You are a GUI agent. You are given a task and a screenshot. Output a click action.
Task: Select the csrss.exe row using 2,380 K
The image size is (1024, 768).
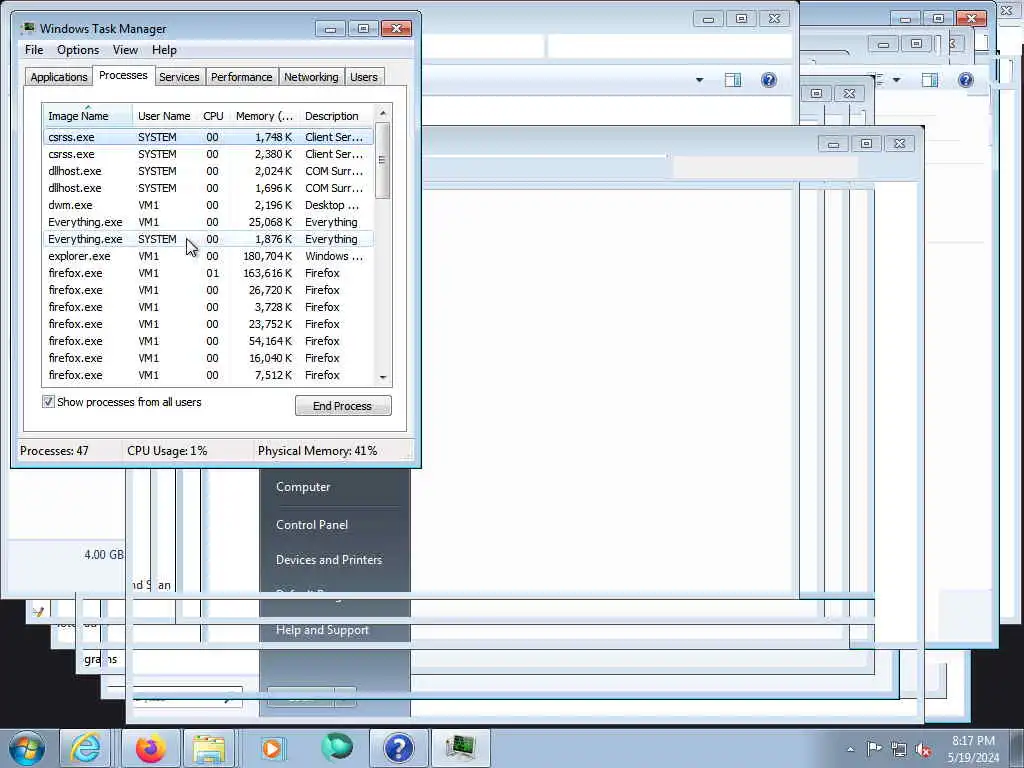(208, 154)
